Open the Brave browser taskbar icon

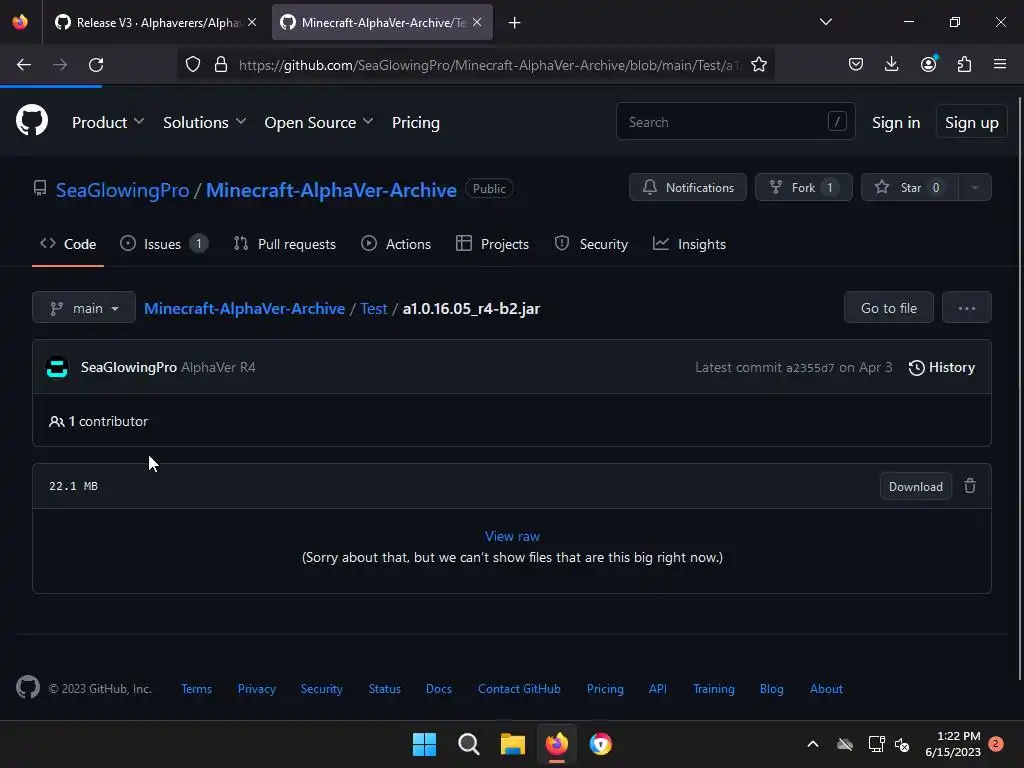pos(600,744)
